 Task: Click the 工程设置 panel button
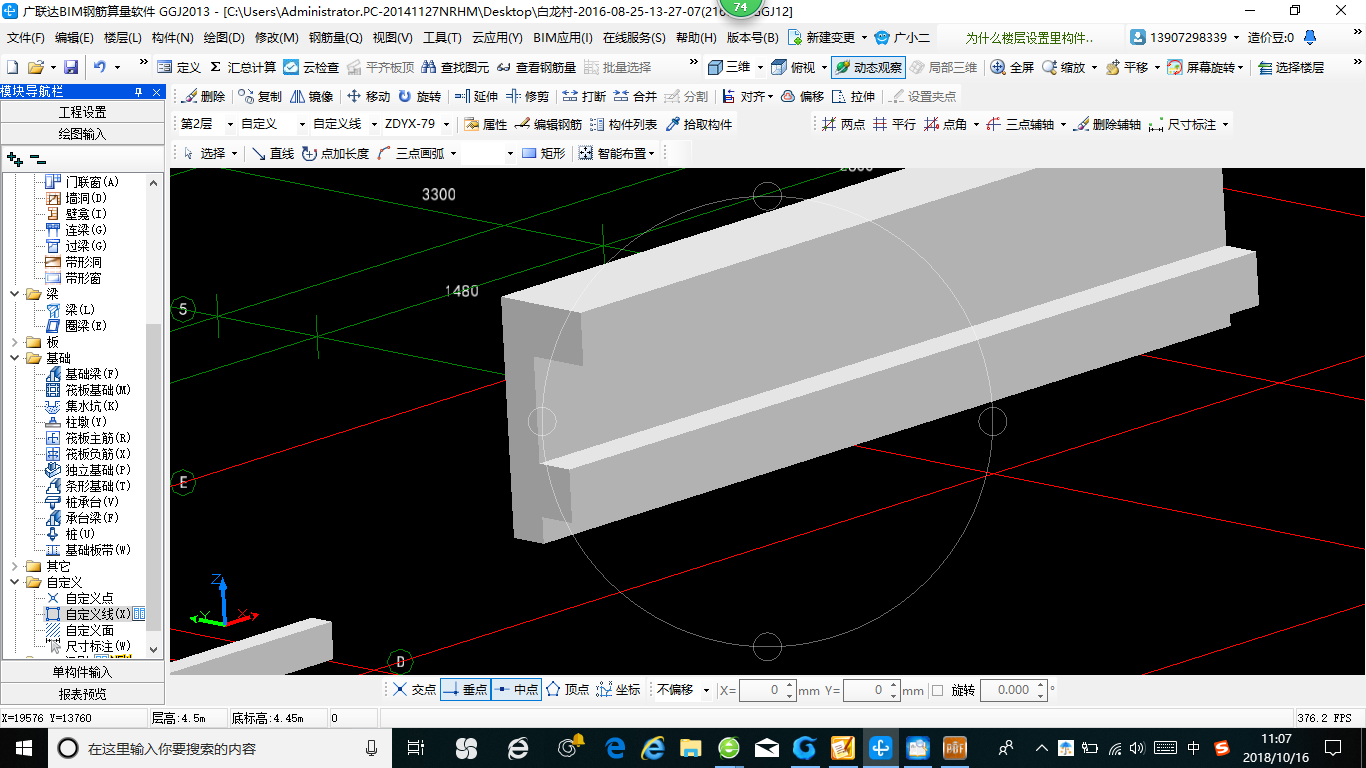[x=82, y=112]
